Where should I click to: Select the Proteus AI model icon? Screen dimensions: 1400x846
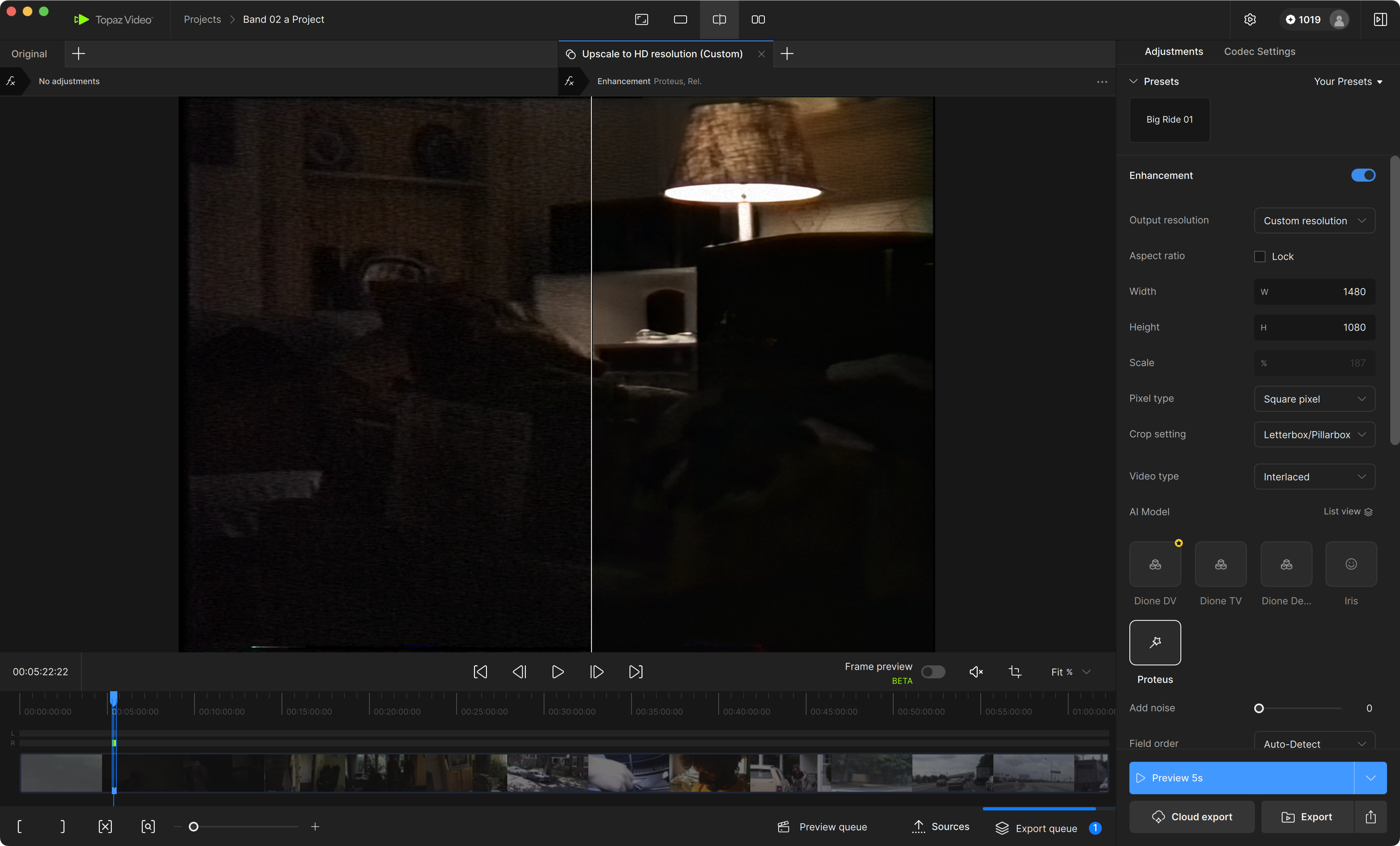pyautogui.click(x=1155, y=642)
